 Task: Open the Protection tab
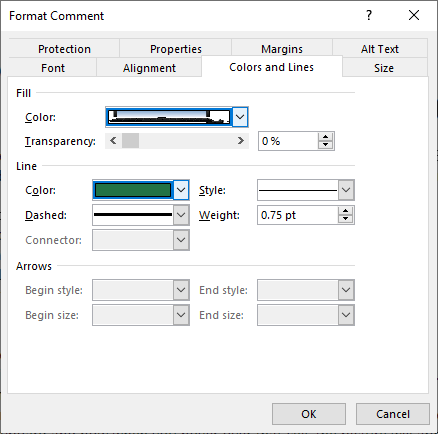(x=64, y=49)
